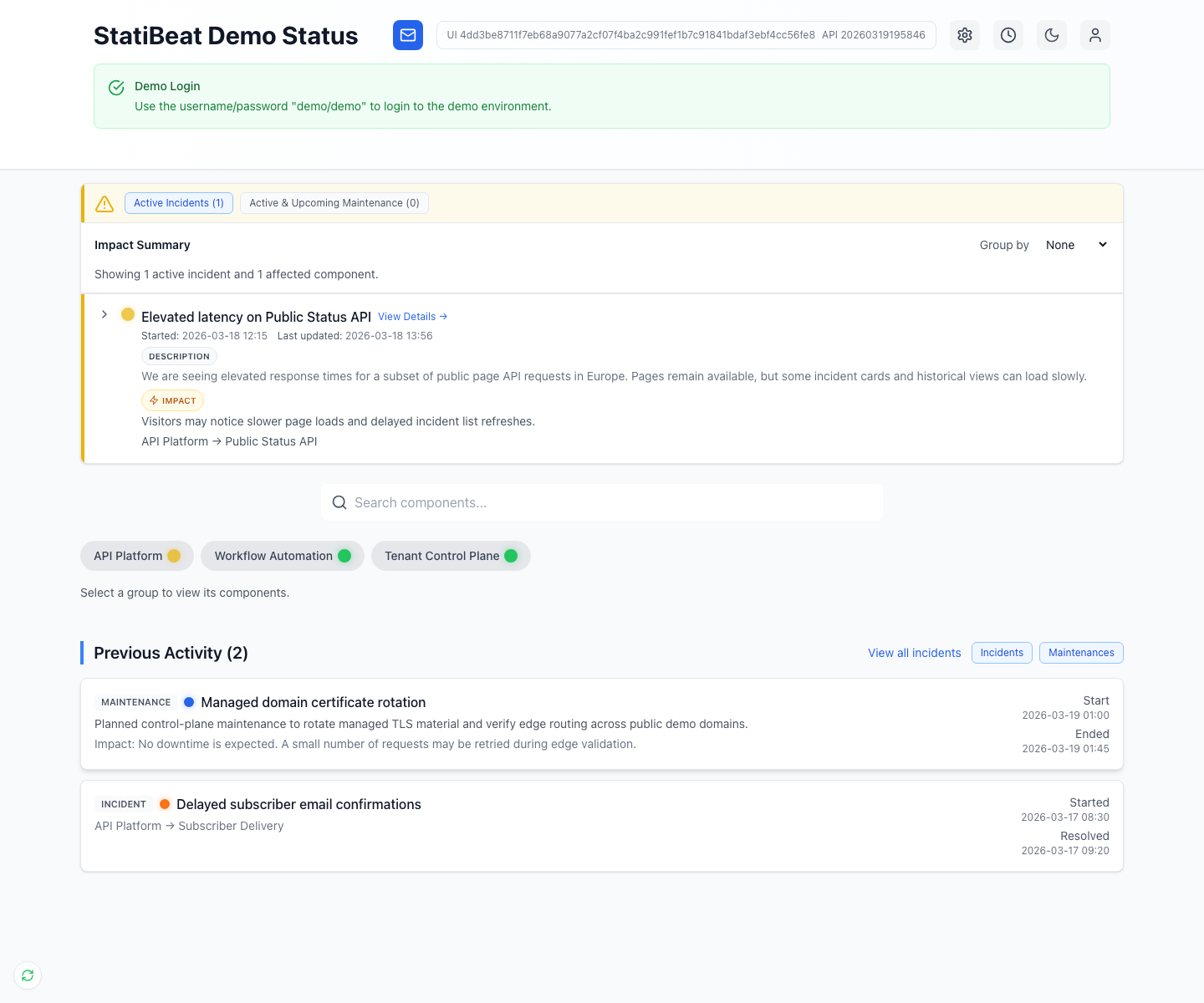Click the warning triangle next to Active Incidents

(104, 203)
